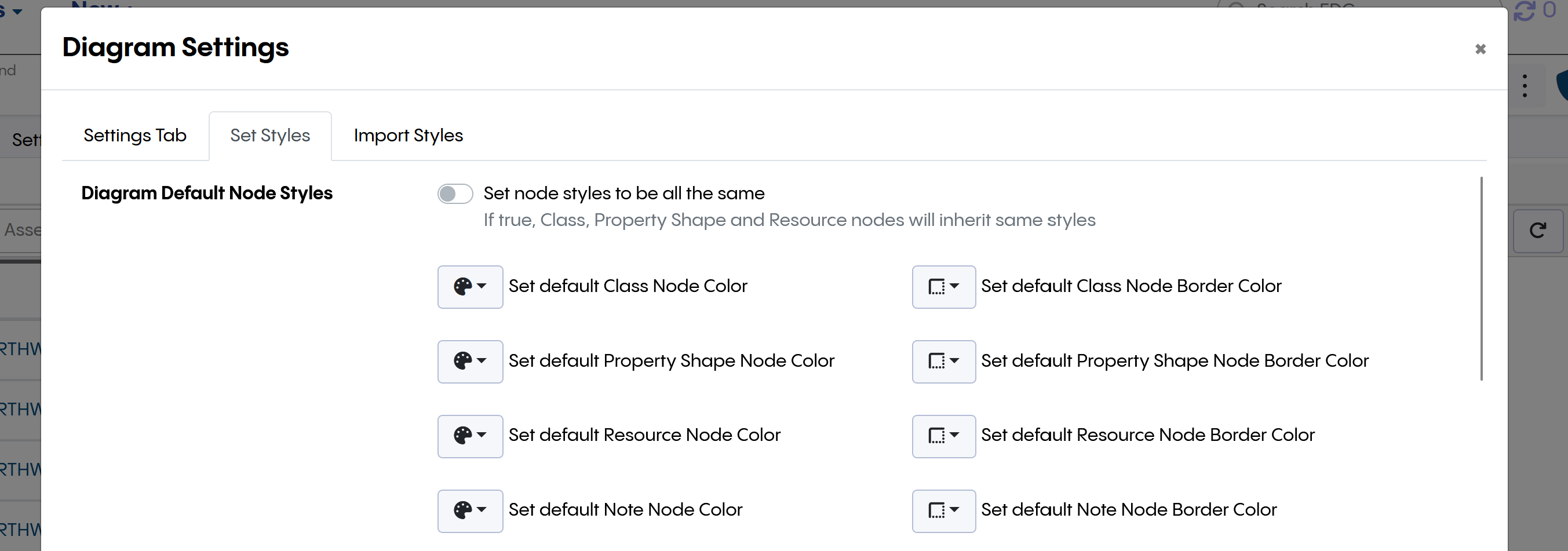Screen dimensions: 1568x551
Task: Switch to the Settings Tab
Action: point(135,136)
